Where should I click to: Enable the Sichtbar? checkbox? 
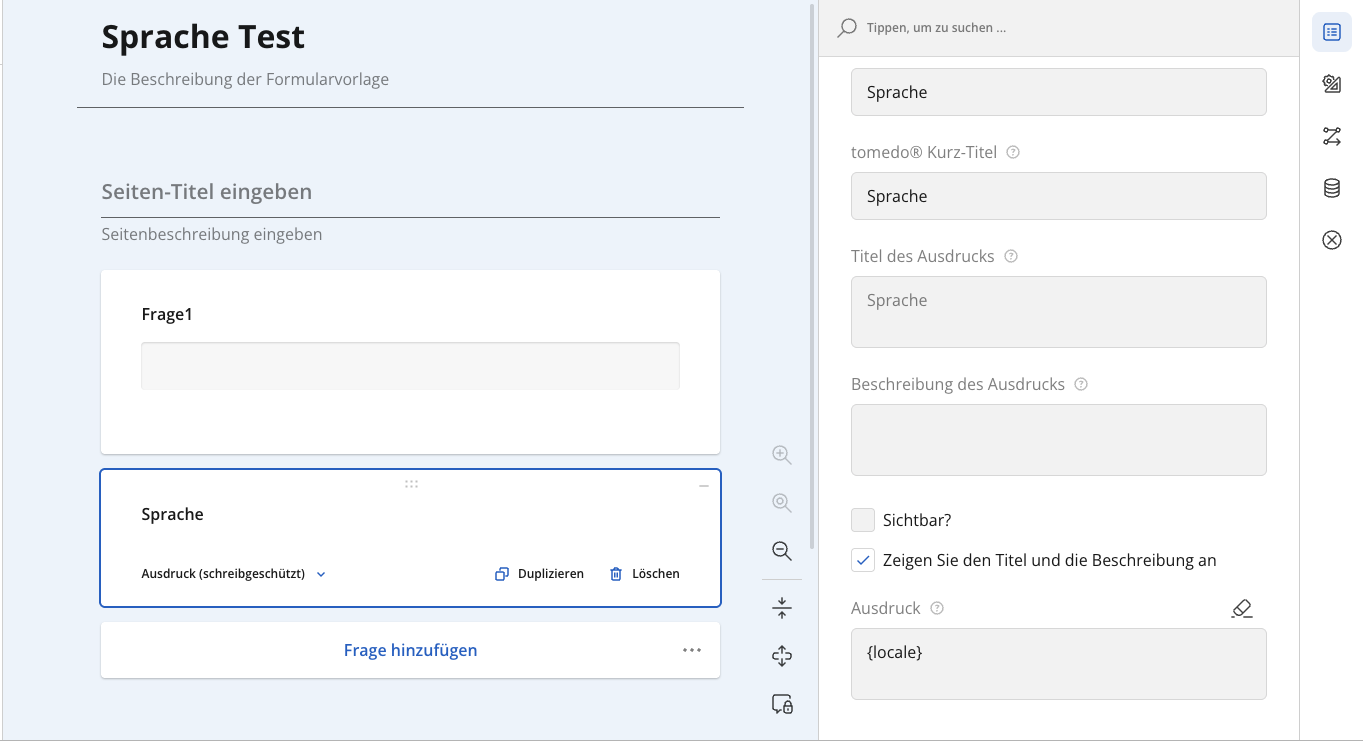tap(863, 520)
